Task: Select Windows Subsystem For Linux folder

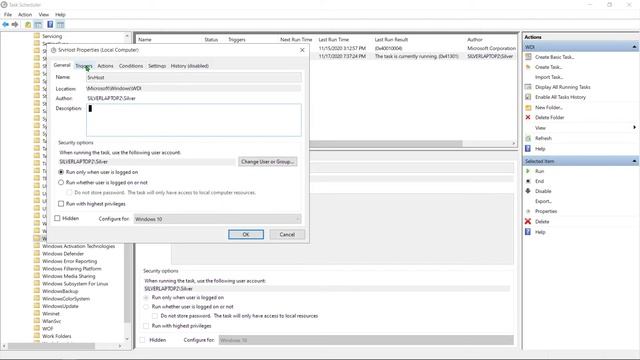Action: click(75, 284)
